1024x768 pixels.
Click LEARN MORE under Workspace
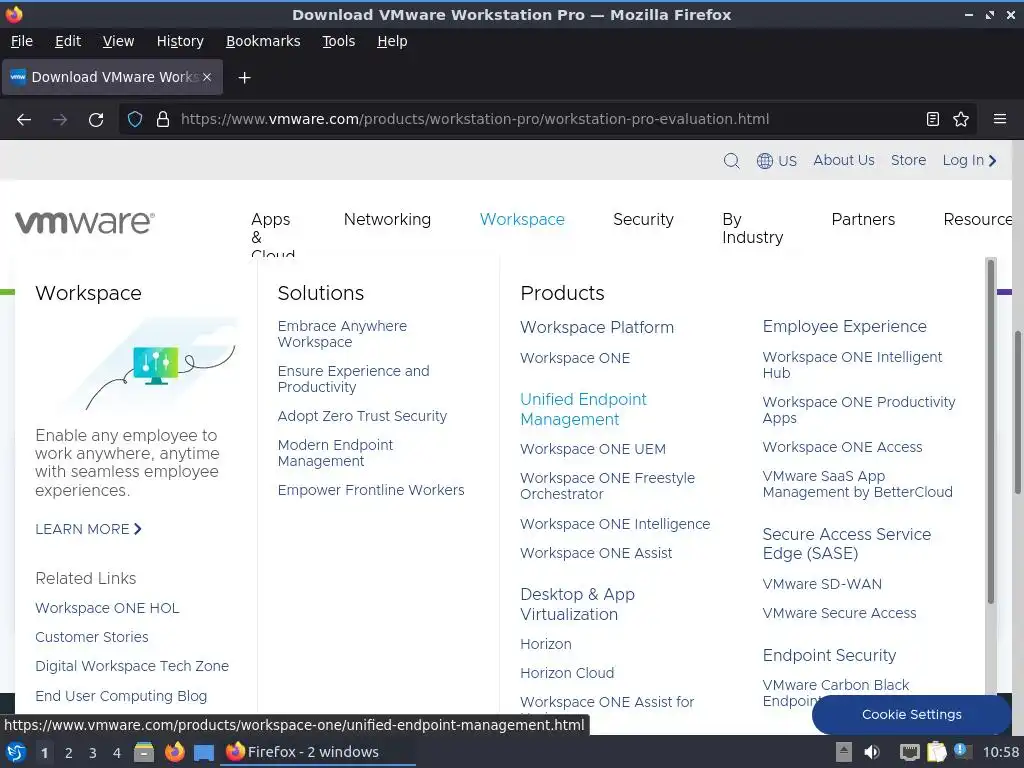tap(88, 529)
